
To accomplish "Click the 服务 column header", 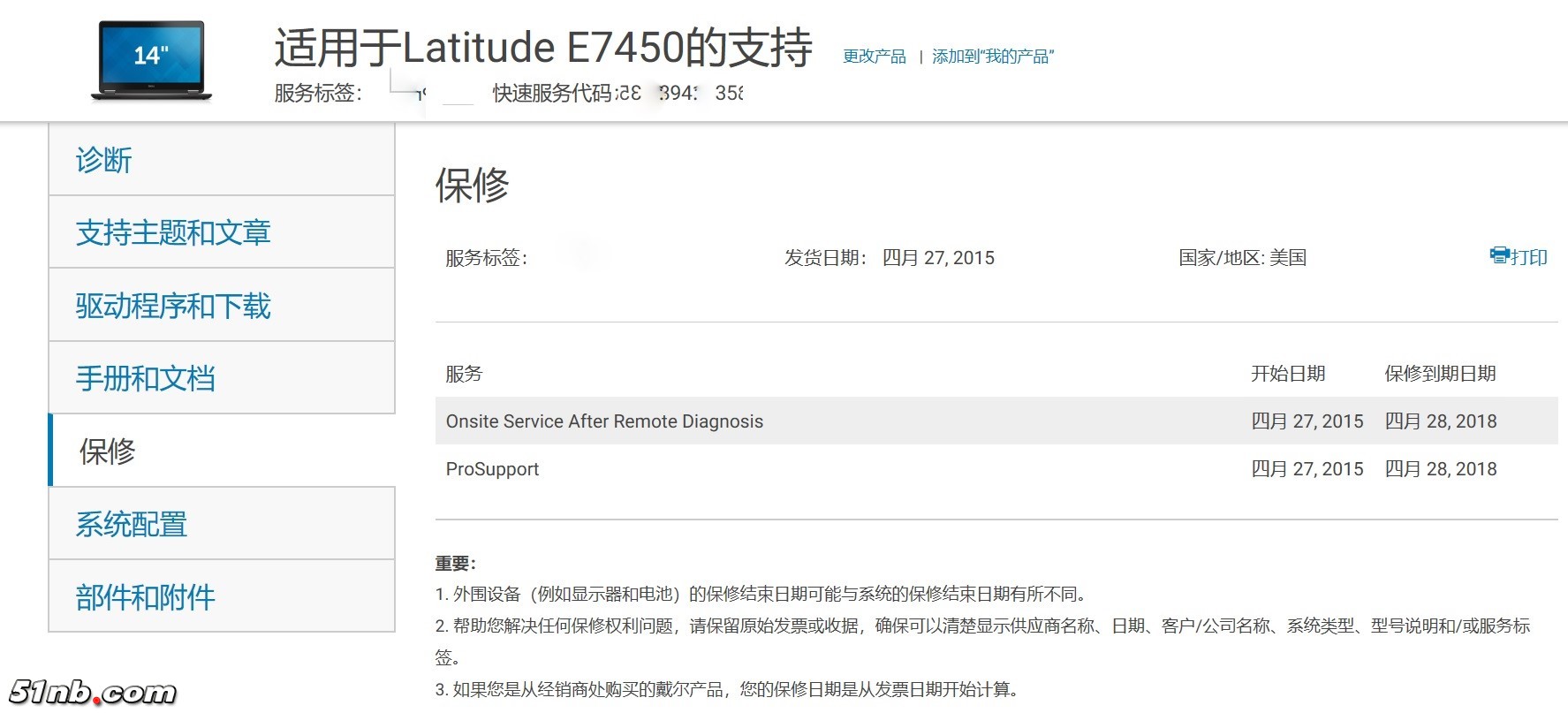I will click(x=464, y=374).
